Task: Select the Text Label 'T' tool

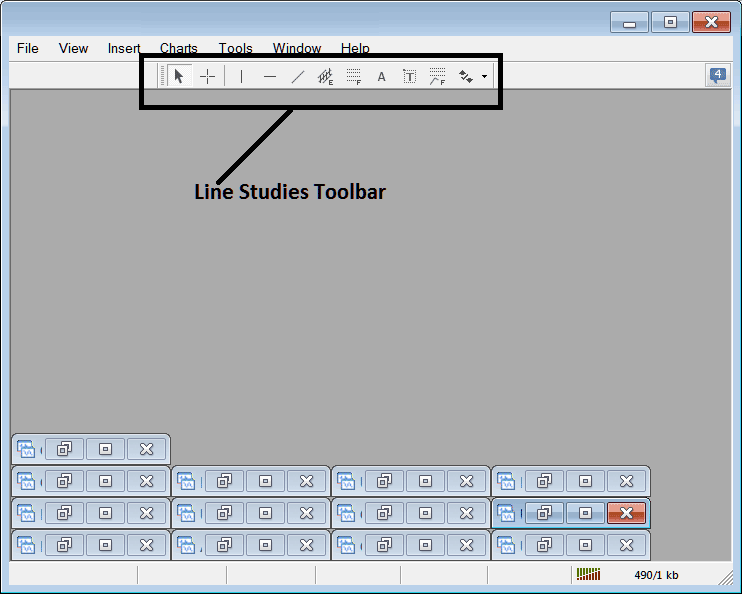Action: click(409, 76)
